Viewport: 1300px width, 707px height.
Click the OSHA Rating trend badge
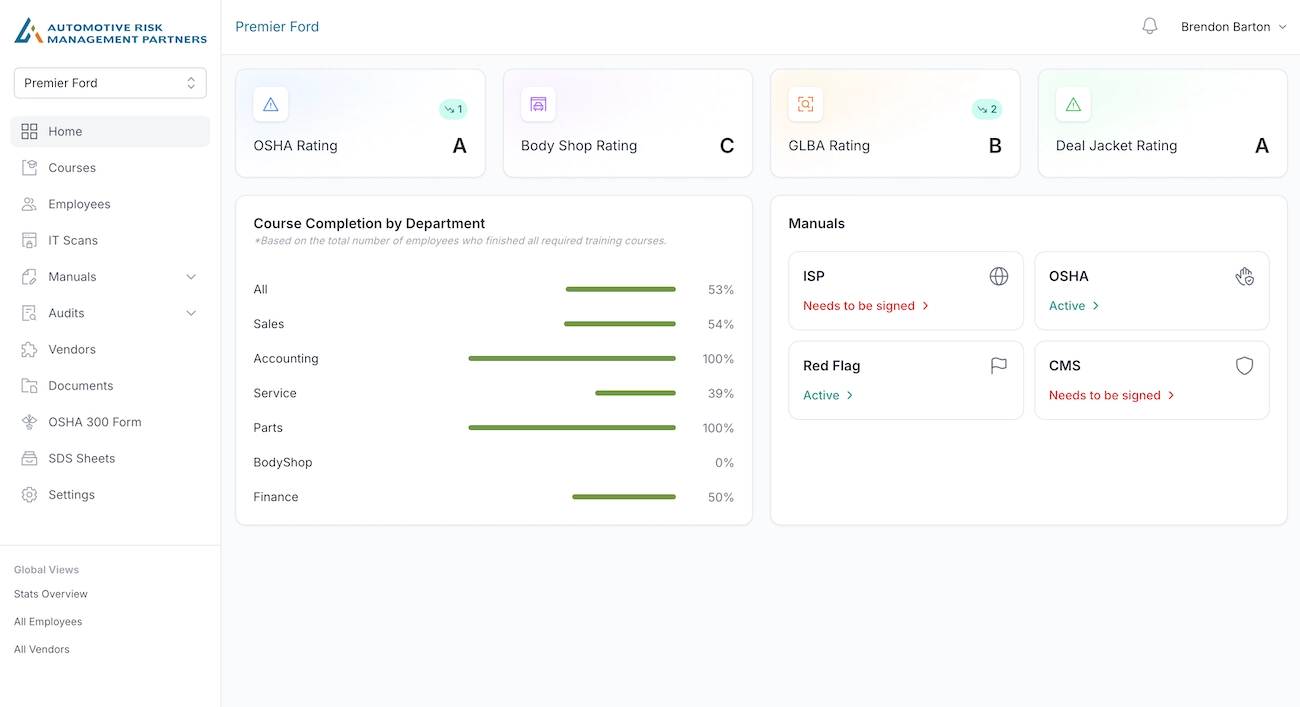tap(453, 109)
